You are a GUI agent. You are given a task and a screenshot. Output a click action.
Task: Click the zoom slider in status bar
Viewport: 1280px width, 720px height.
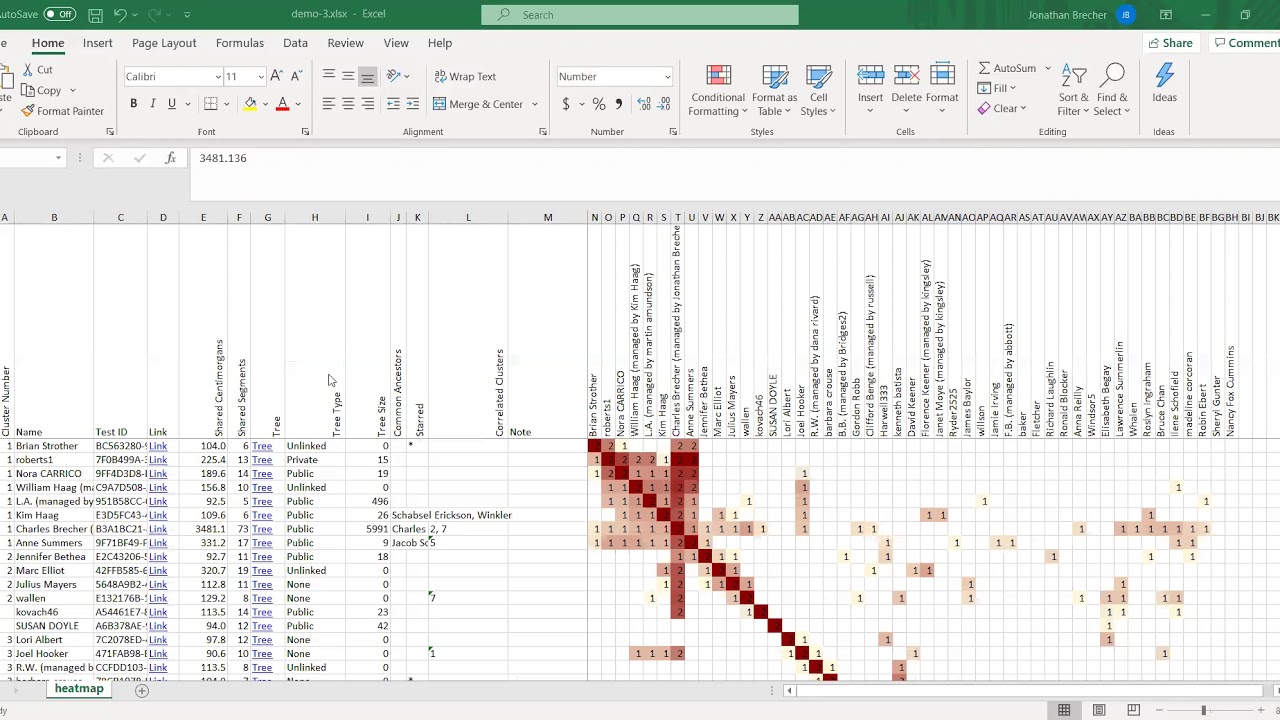(x=1203, y=710)
